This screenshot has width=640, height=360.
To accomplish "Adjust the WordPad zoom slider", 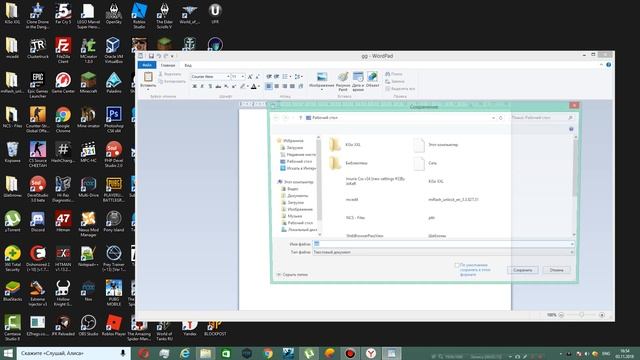I will (x=581, y=315).
